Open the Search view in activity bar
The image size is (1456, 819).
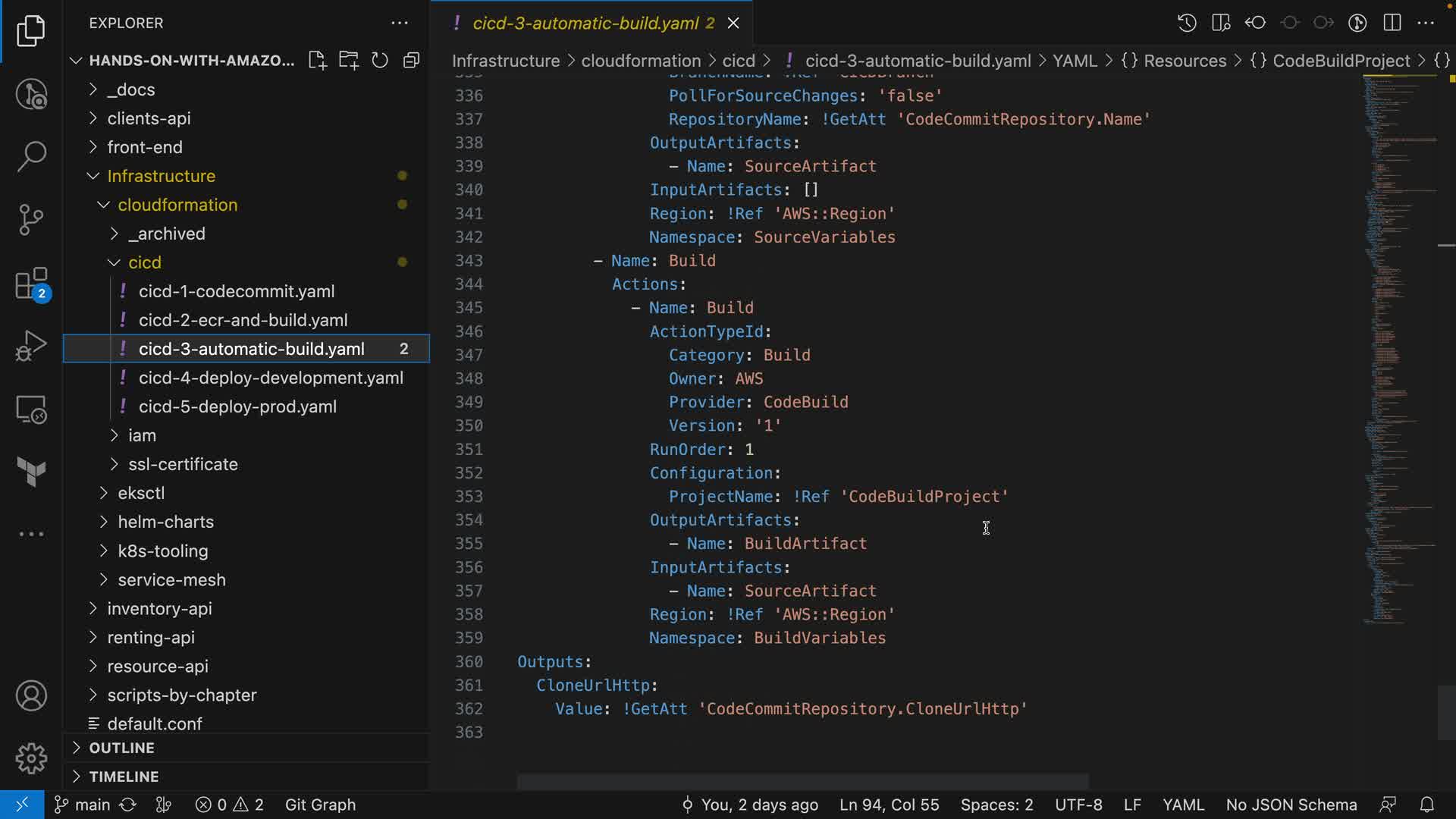(31, 156)
